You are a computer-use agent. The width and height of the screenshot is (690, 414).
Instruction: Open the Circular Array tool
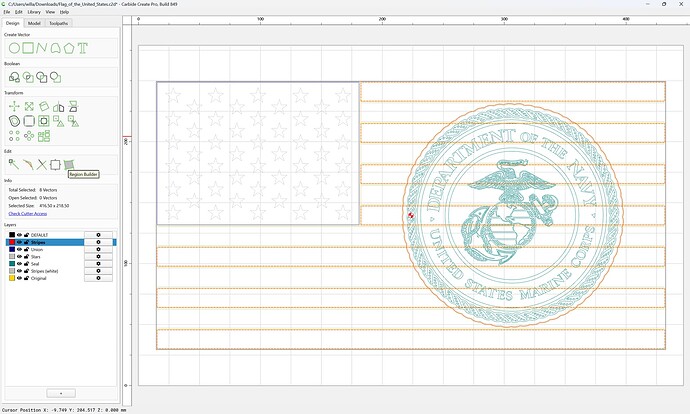(29, 136)
